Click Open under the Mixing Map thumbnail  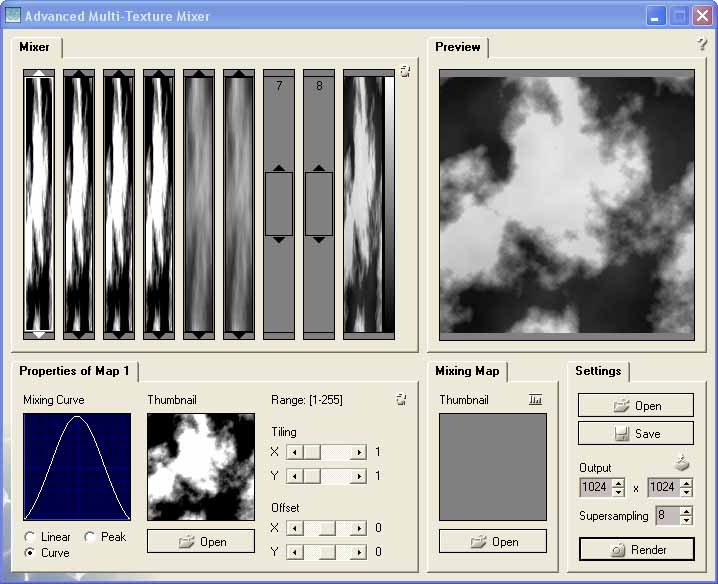tap(493, 541)
